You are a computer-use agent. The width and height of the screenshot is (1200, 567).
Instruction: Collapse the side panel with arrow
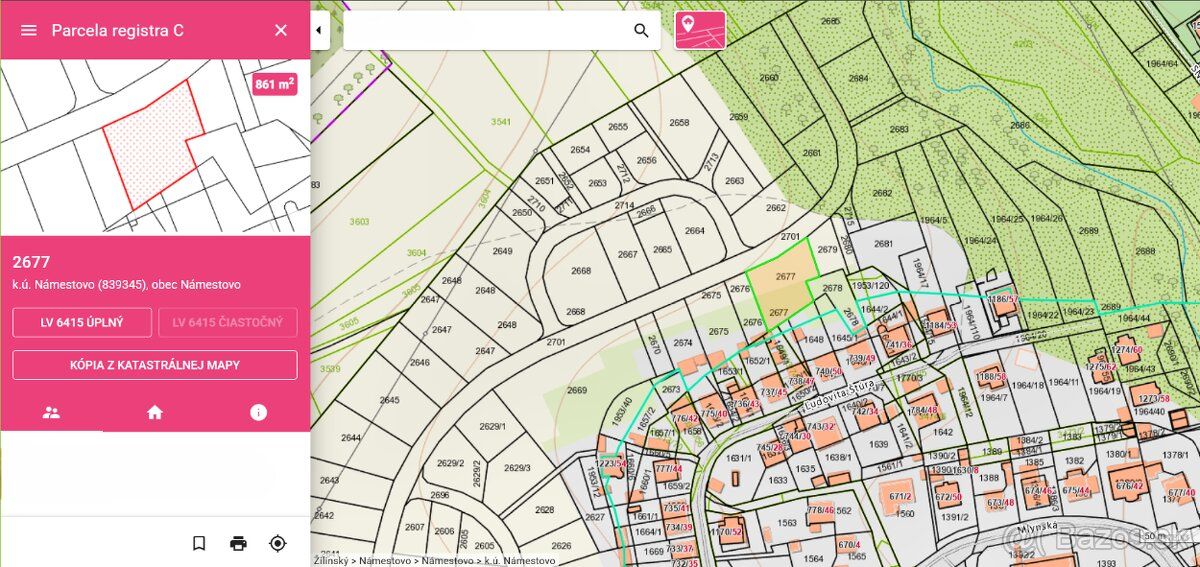click(319, 30)
